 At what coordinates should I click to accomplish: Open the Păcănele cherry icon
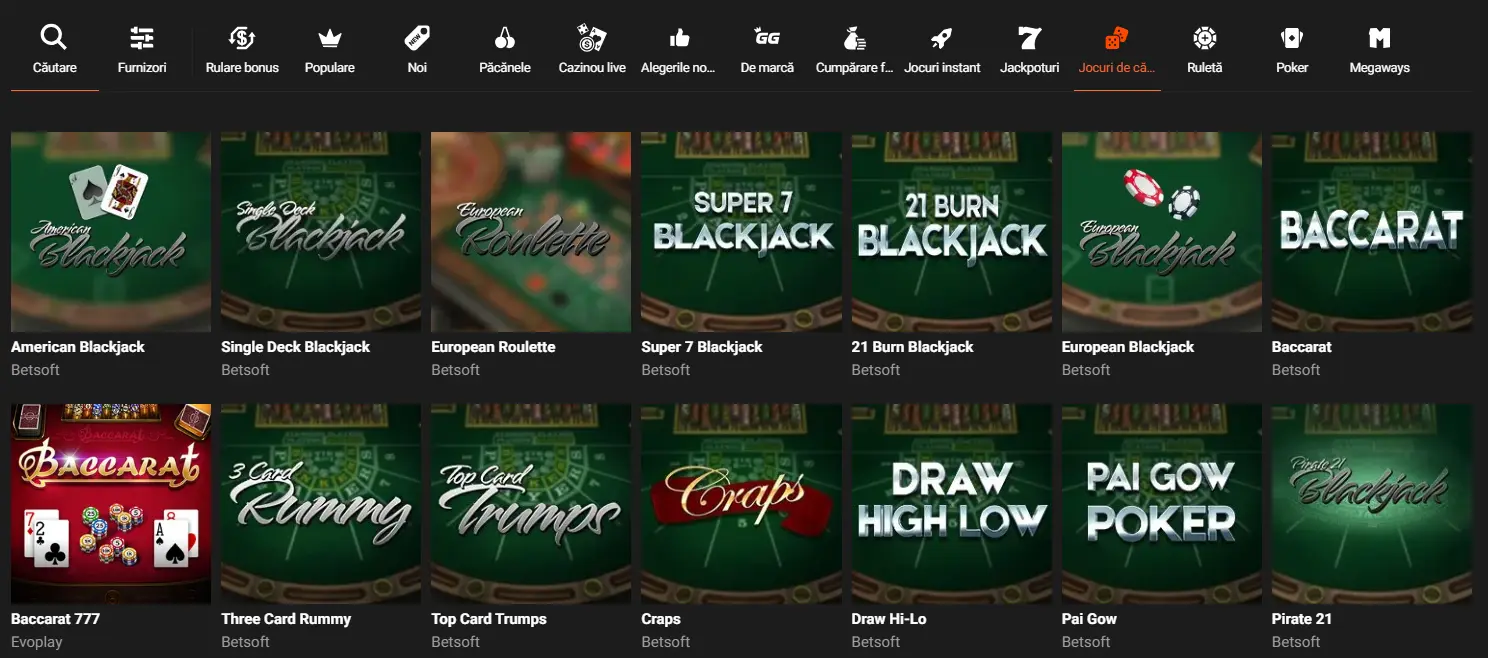505,38
